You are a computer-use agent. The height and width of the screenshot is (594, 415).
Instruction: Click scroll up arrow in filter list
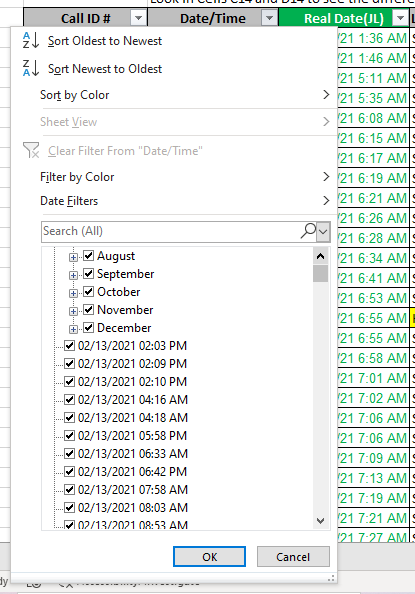coord(320,256)
